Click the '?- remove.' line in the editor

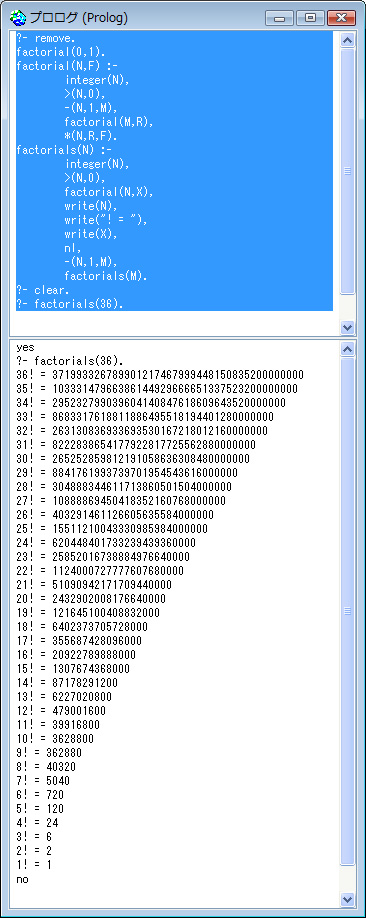[45, 38]
